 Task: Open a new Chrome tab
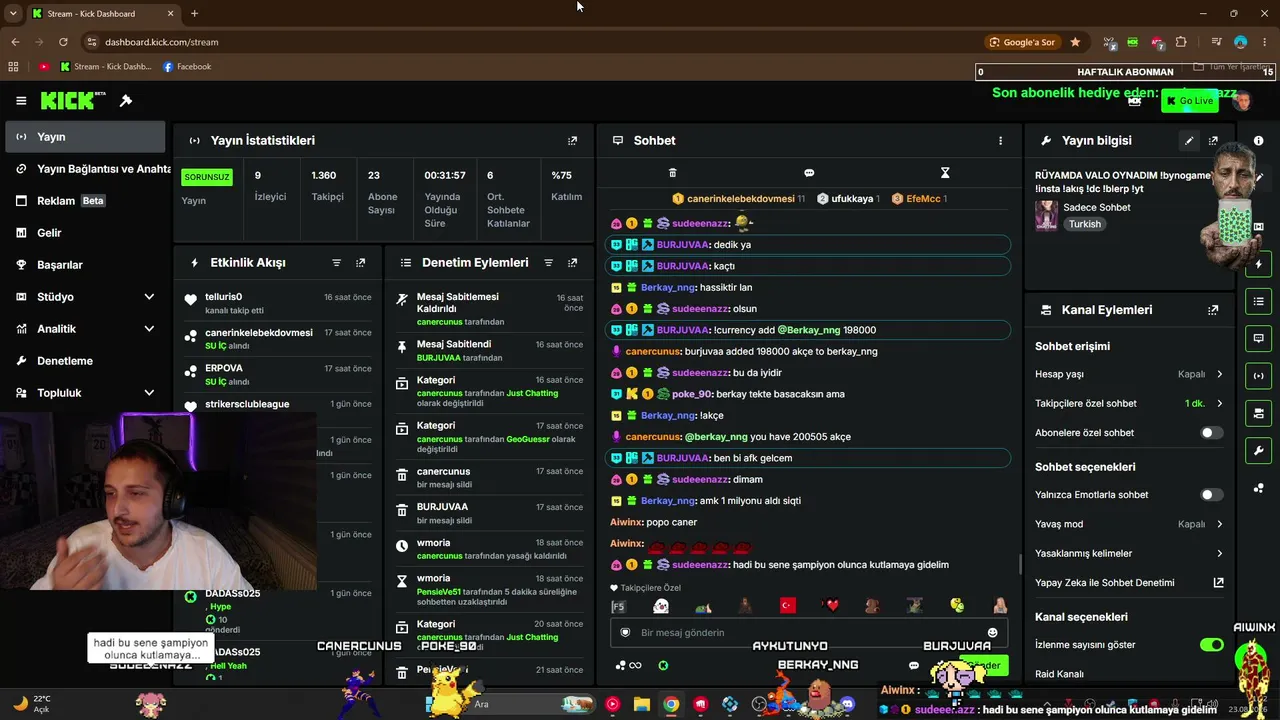[194, 13]
